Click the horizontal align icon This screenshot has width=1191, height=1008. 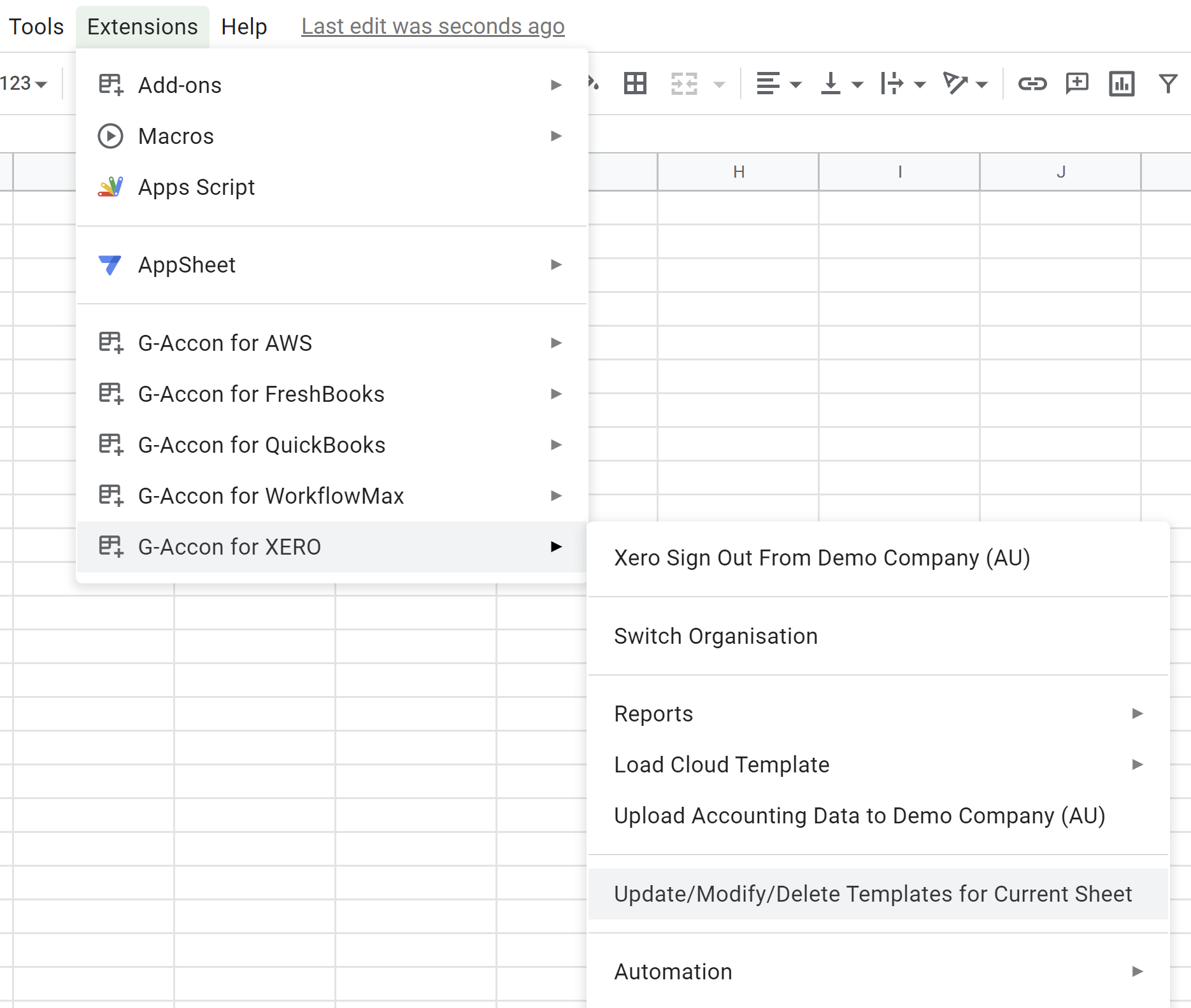coord(768,83)
